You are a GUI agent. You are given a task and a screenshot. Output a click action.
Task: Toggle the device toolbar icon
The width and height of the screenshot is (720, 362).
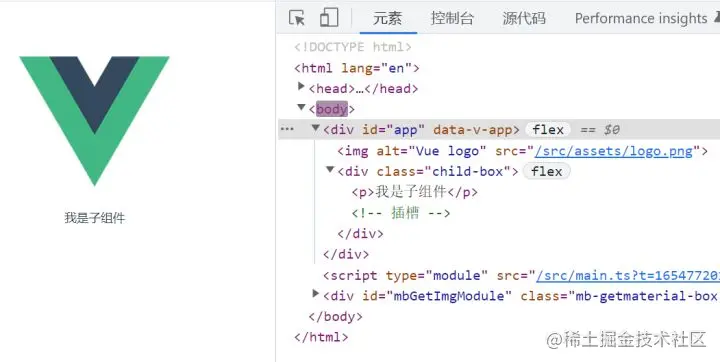point(329,18)
